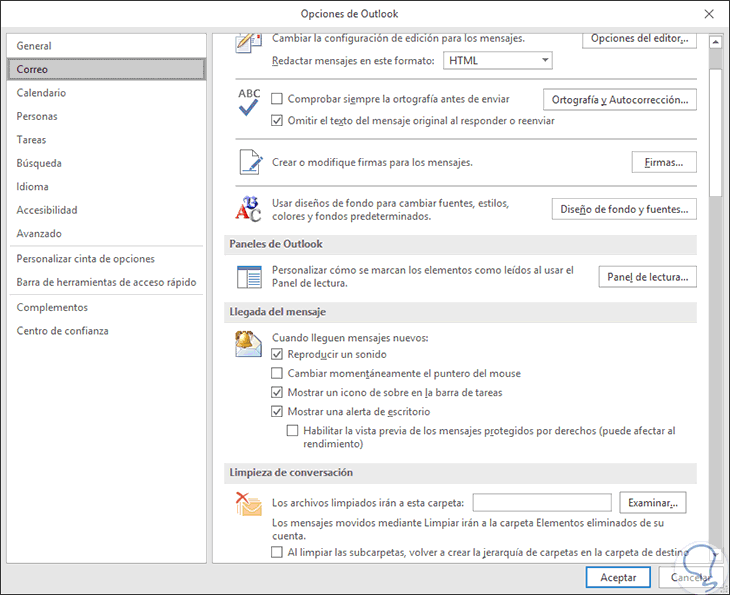Check recreate folder hierarchy when cleaning subfolders
The image size is (730, 595).
277,552
